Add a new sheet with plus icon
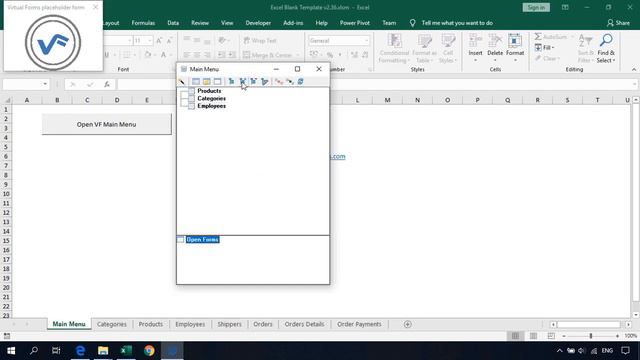 click(407, 324)
